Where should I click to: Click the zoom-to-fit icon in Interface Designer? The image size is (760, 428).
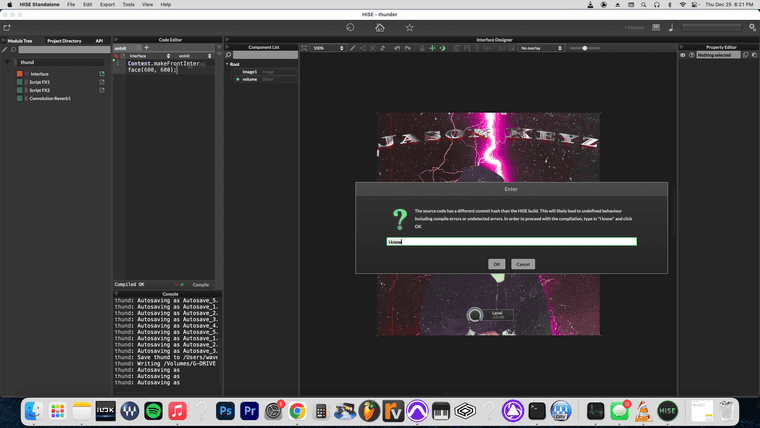click(x=304, y=48)
